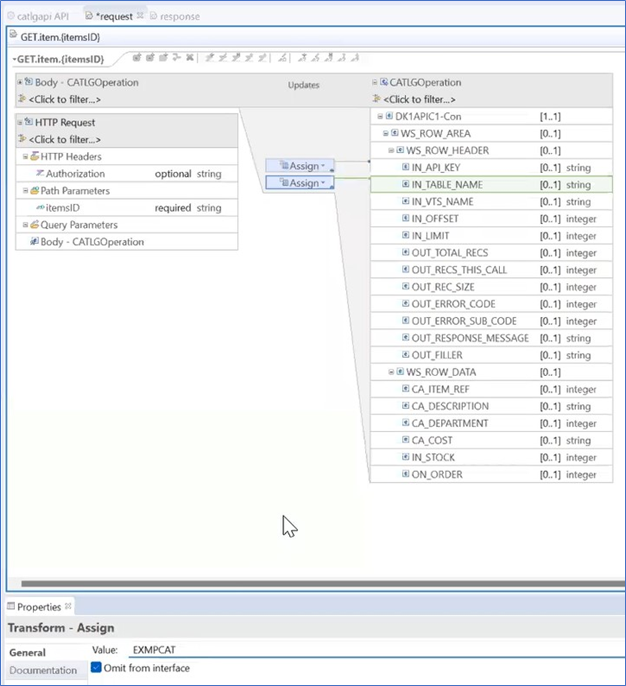Switch to the response tab
Screen dimensions: 626x686
175,16
